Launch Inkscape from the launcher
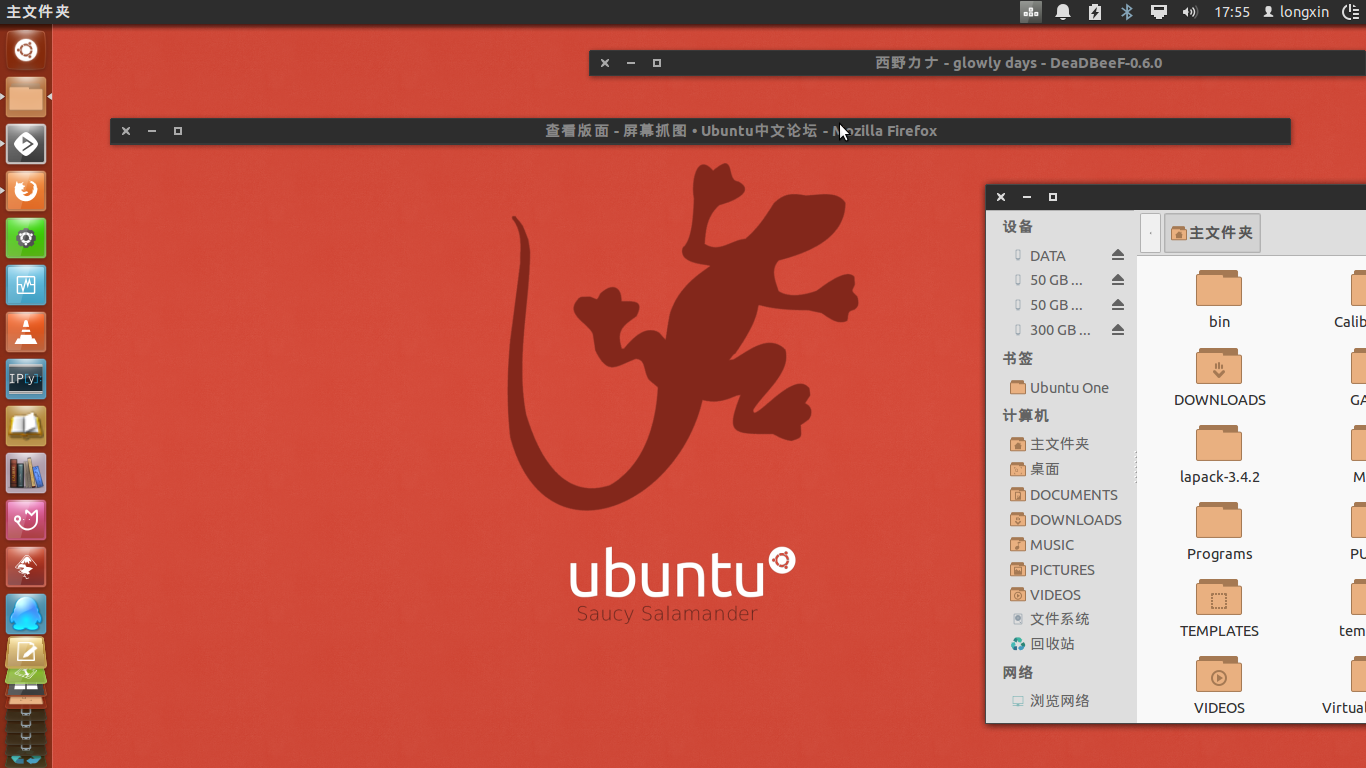The width and height of the screenshot is (1366, 768). [x=26, y=567]
